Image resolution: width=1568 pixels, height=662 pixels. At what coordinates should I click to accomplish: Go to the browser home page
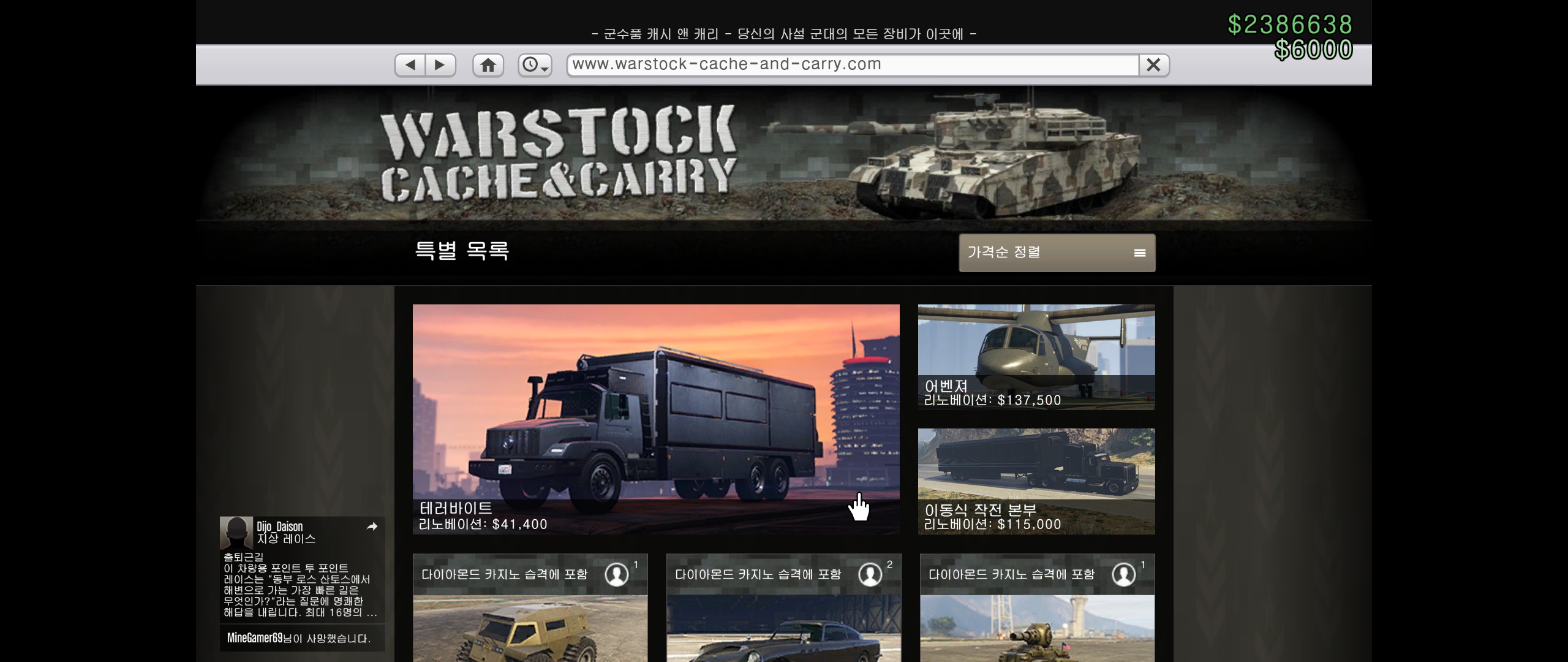pos(488,65)
